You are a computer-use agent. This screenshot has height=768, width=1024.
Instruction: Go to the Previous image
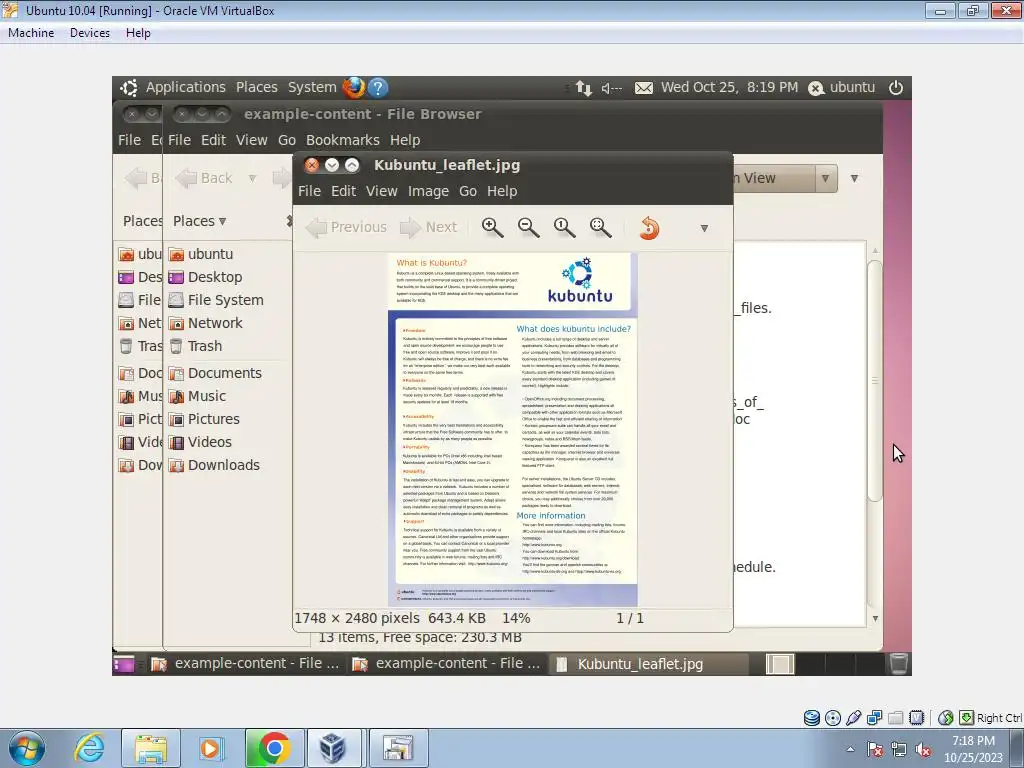pos(347,227)
